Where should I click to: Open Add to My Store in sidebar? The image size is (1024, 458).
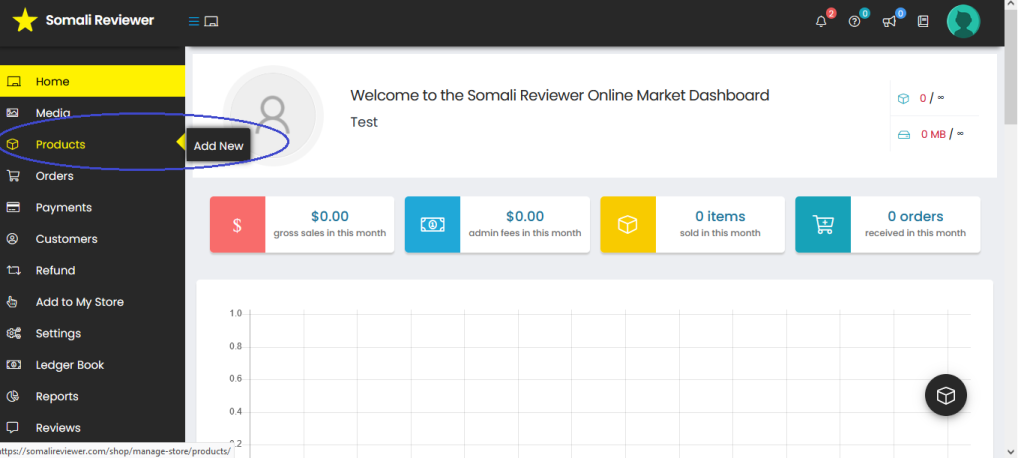(92, 302)
